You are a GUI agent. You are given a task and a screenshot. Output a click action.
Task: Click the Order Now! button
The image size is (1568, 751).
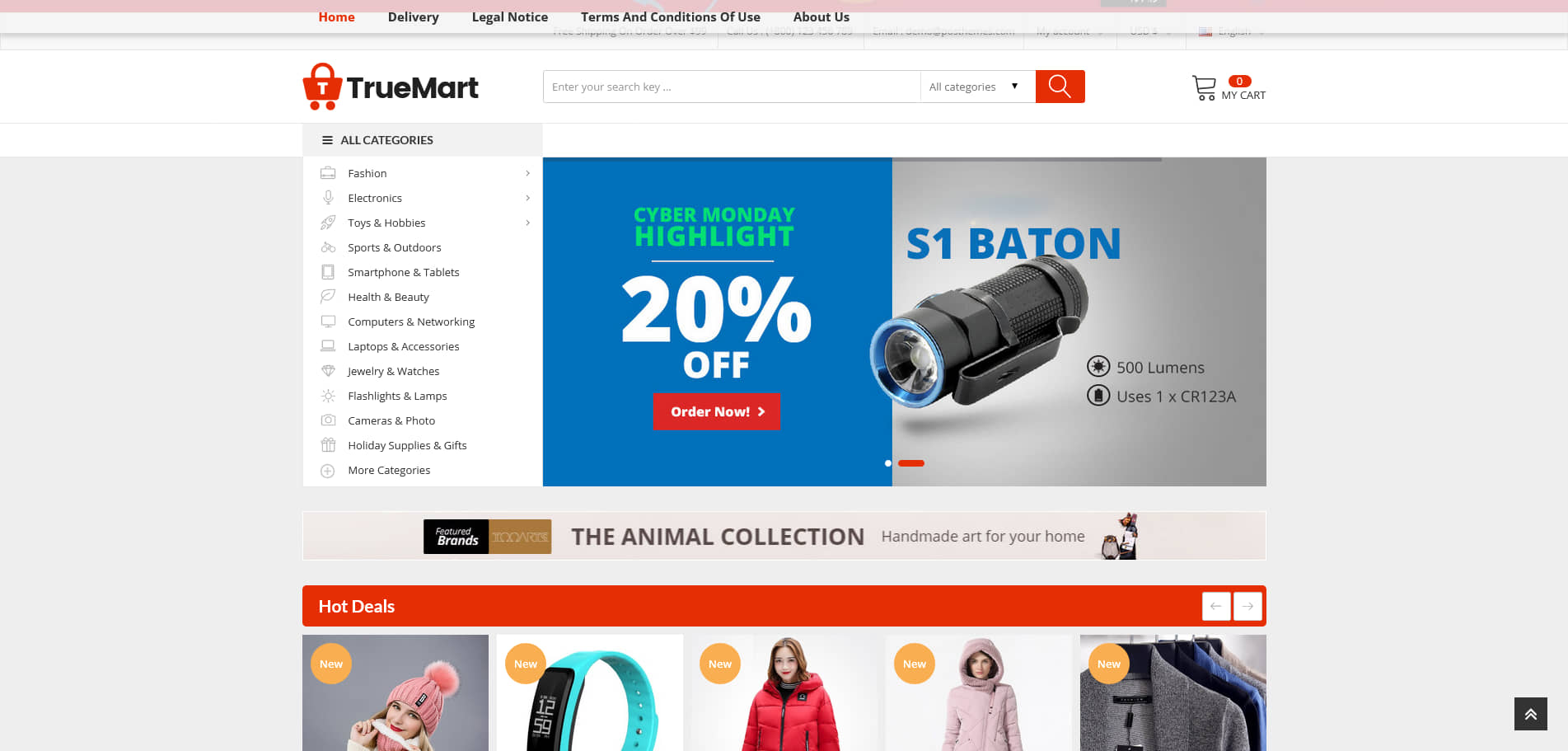click(717, 411)
